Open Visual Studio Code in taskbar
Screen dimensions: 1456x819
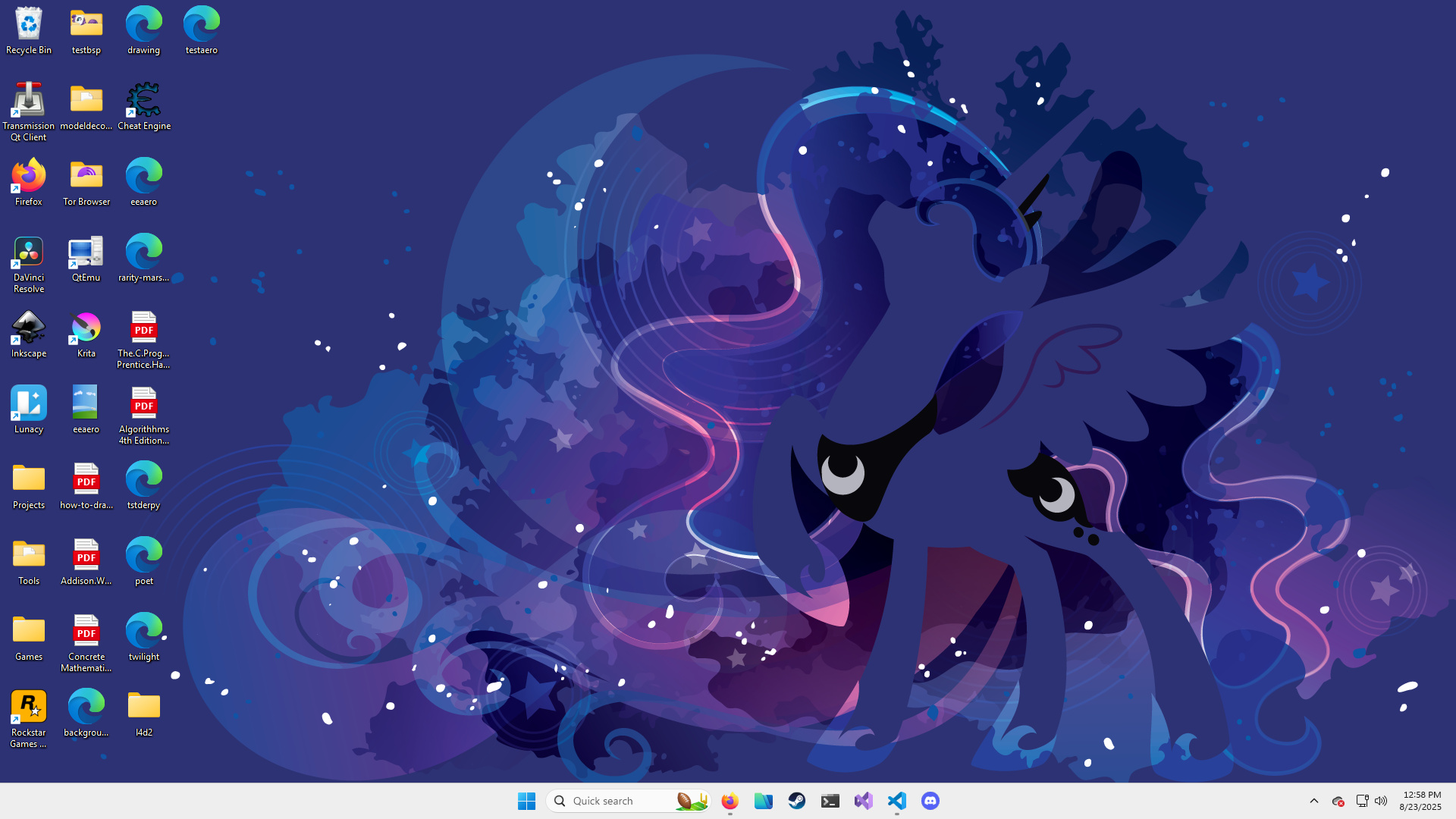click(896, 801)
